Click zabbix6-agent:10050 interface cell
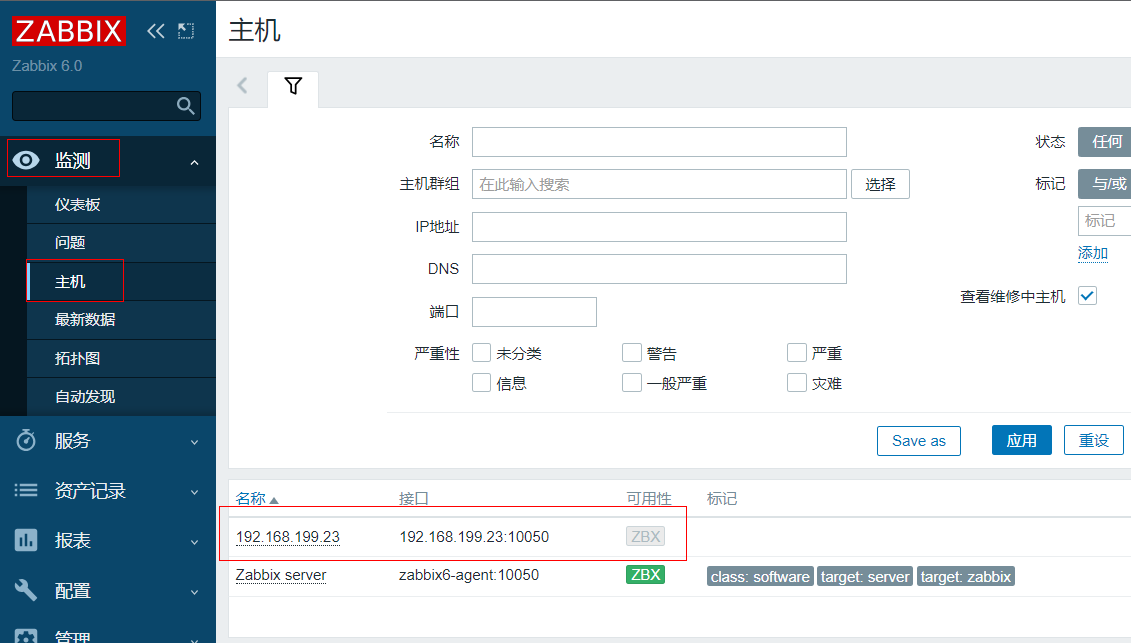1131x643 pixels. [469, 575]
